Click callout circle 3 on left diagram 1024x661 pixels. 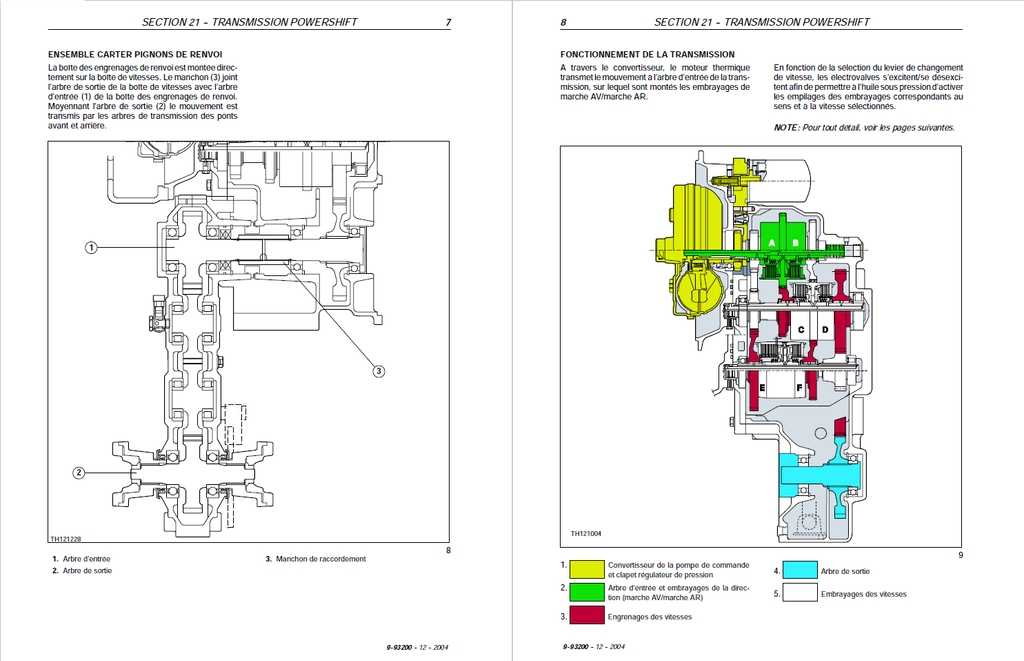tap(379, 371)
